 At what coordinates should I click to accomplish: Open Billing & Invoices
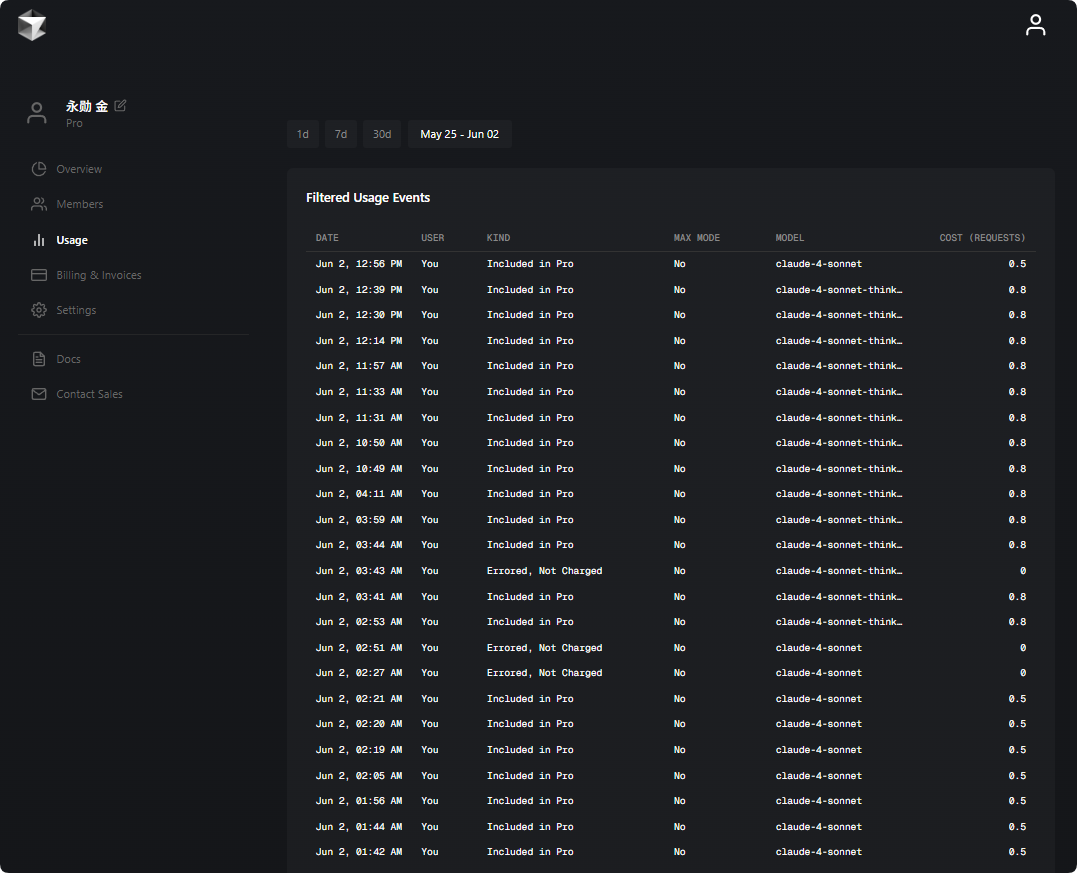[x=99, y=275]
